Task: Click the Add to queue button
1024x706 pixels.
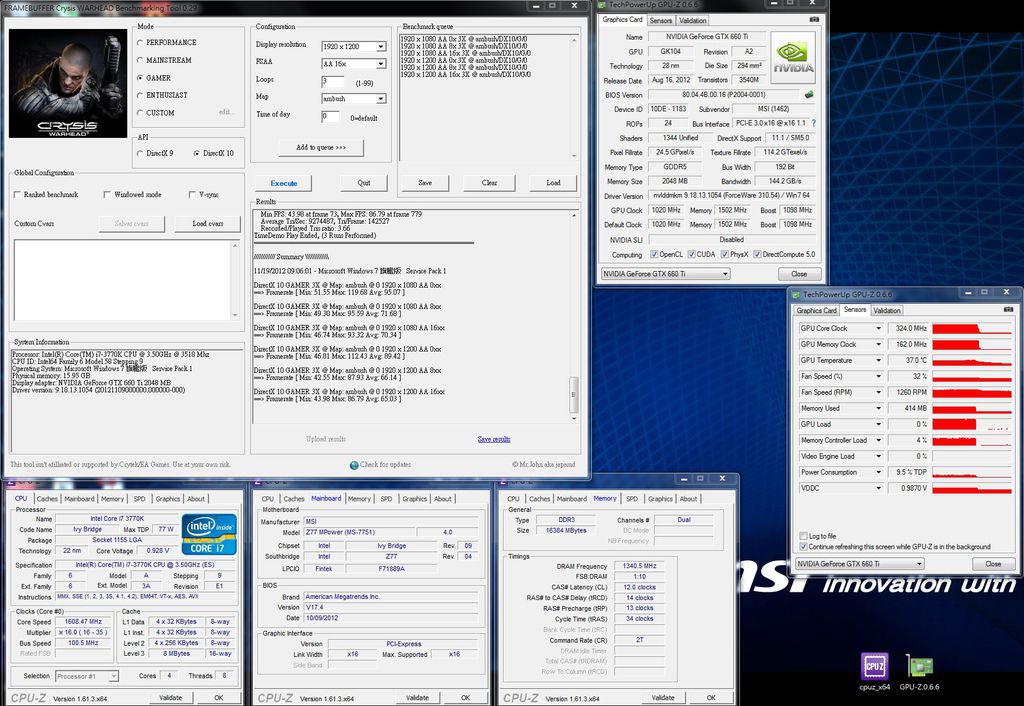Action: 321,148
